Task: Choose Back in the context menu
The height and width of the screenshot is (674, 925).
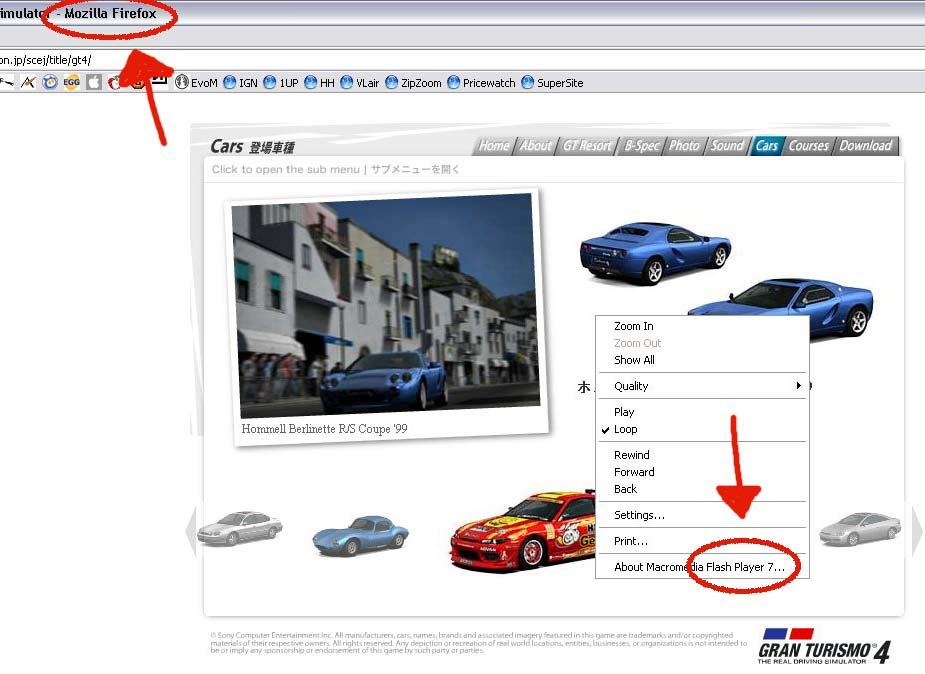Action: pyautogui.click(x=702, y=489)
